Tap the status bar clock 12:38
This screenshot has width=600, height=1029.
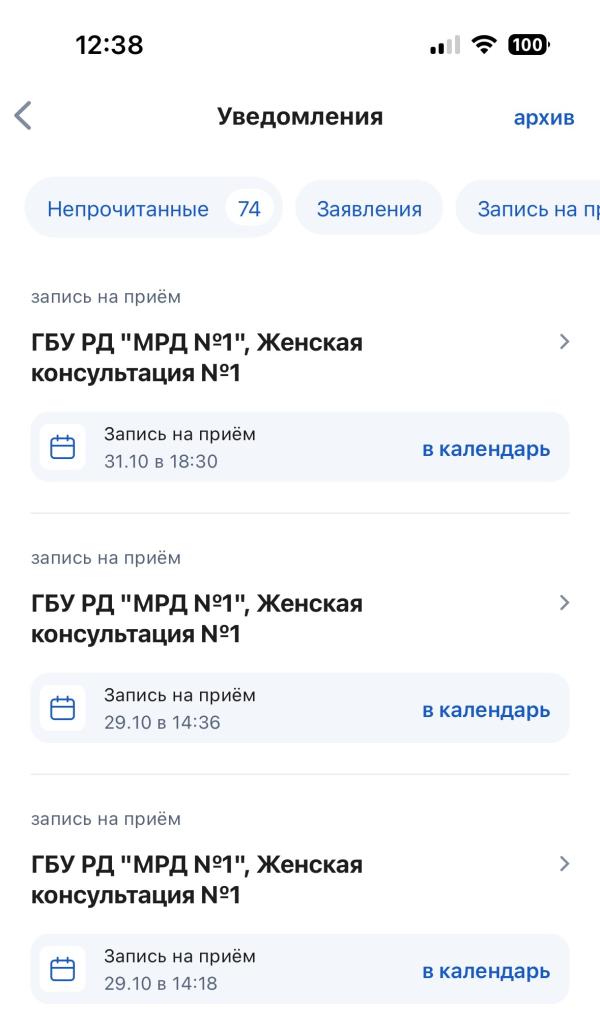point(109,46)
